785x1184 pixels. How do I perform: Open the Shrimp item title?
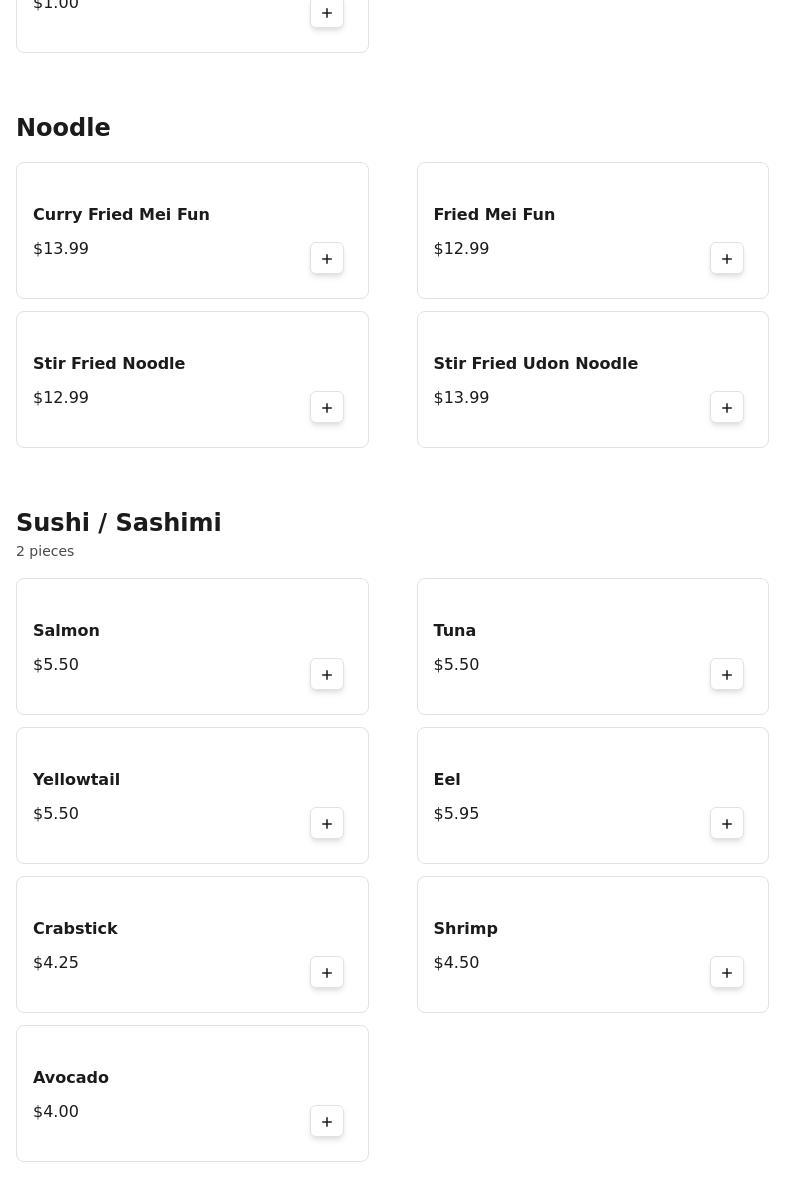465,929
